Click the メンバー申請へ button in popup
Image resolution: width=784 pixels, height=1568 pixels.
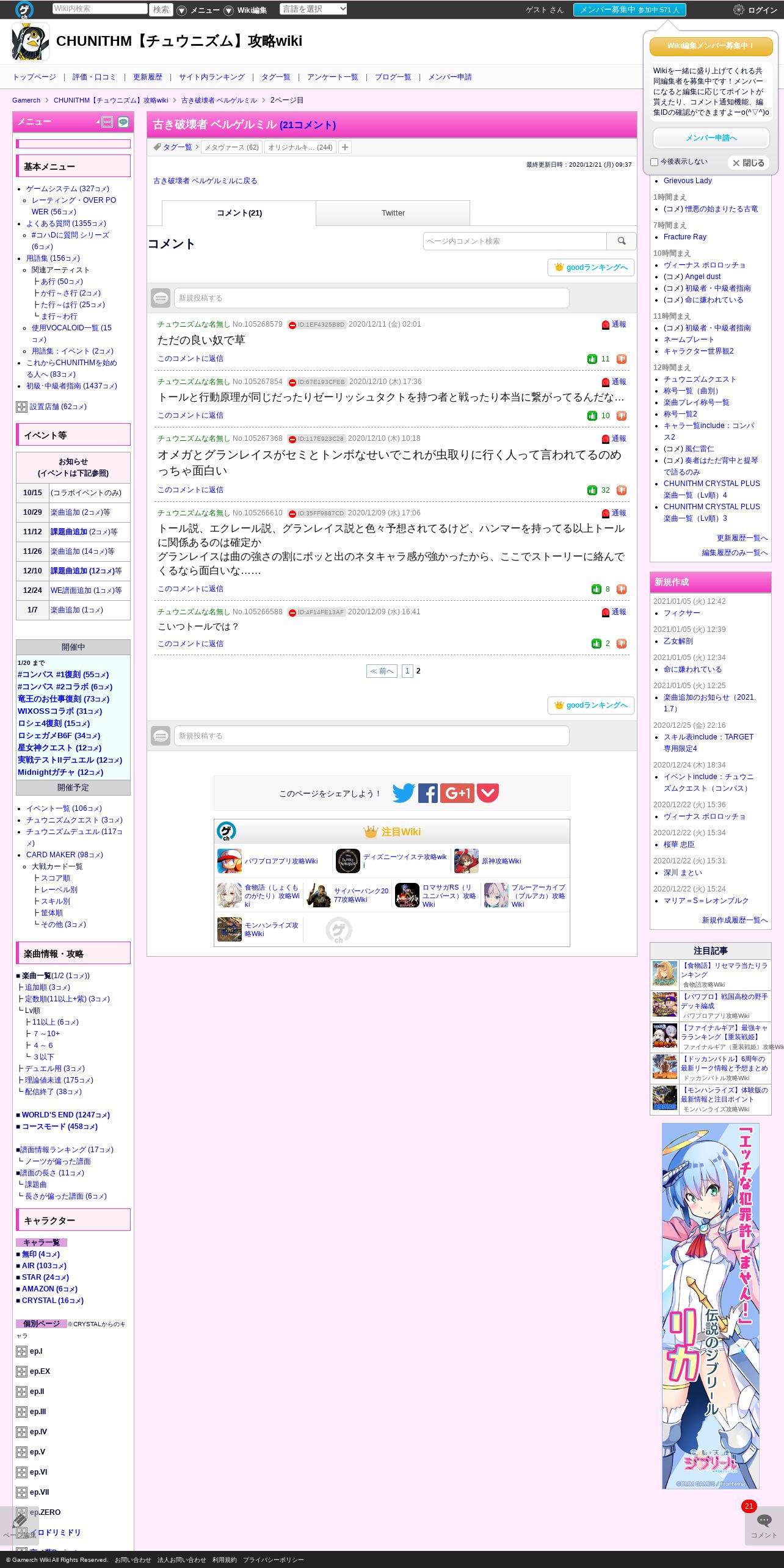(711, 138)
